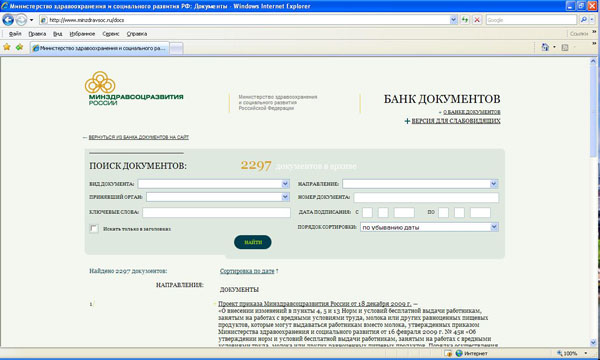Click the scrollbar down arrow
This screenshot has height=360, width=600.
tap(593, 343)
